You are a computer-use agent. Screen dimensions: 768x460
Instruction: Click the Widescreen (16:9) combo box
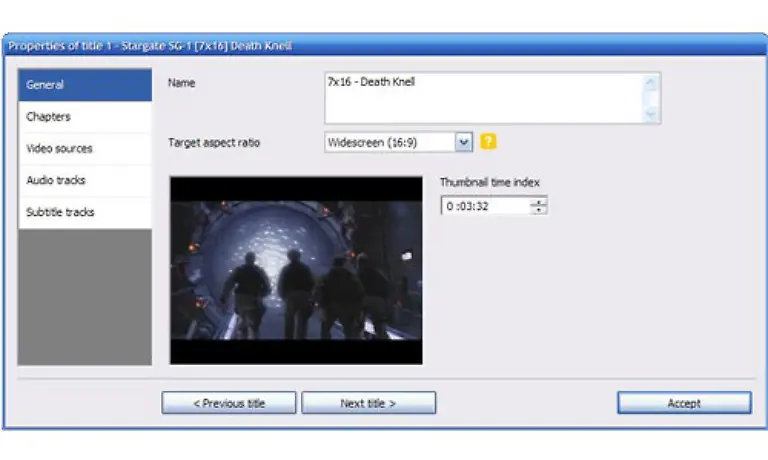[x=398, y=143]
